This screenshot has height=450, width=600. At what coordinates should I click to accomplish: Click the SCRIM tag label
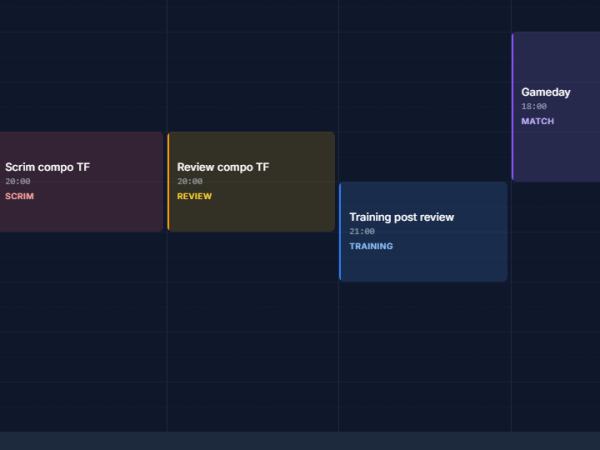coord(20,196)
